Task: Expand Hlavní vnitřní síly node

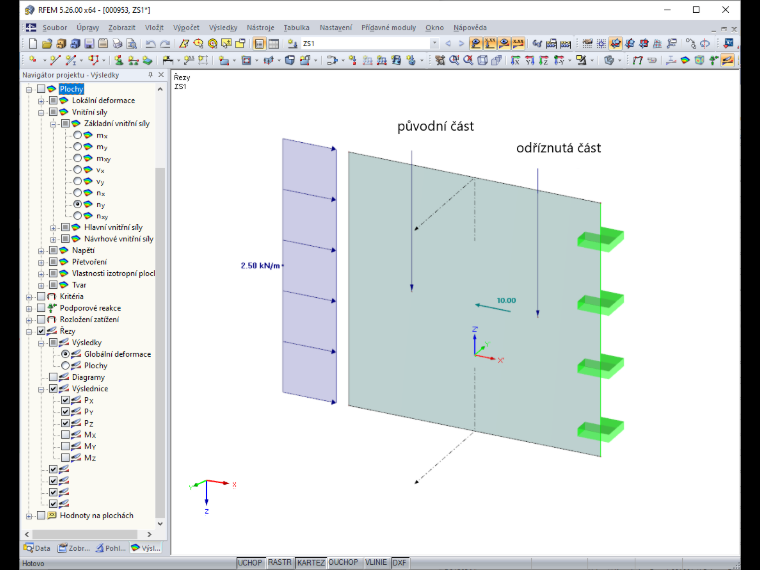Action: 53,227
